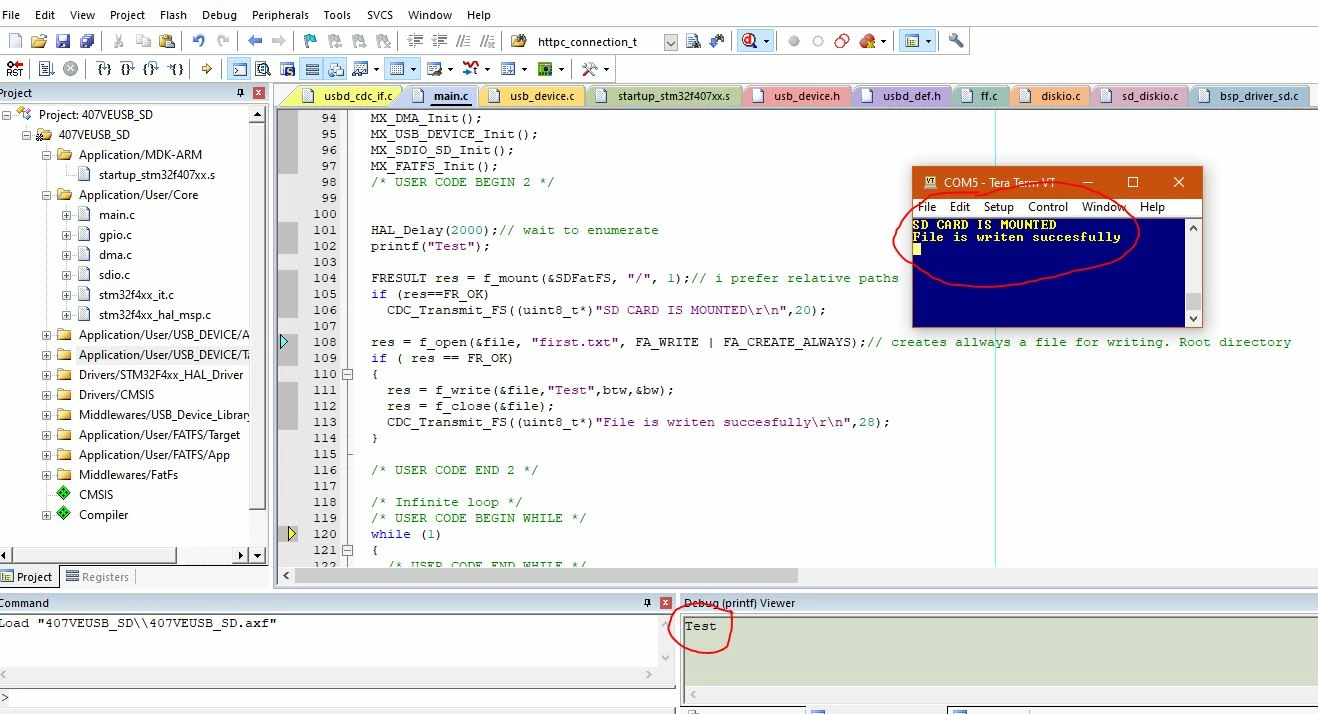
Task: Toggle insert/remove breakpoint red circle icon
Action: click(x=794, y=41)
